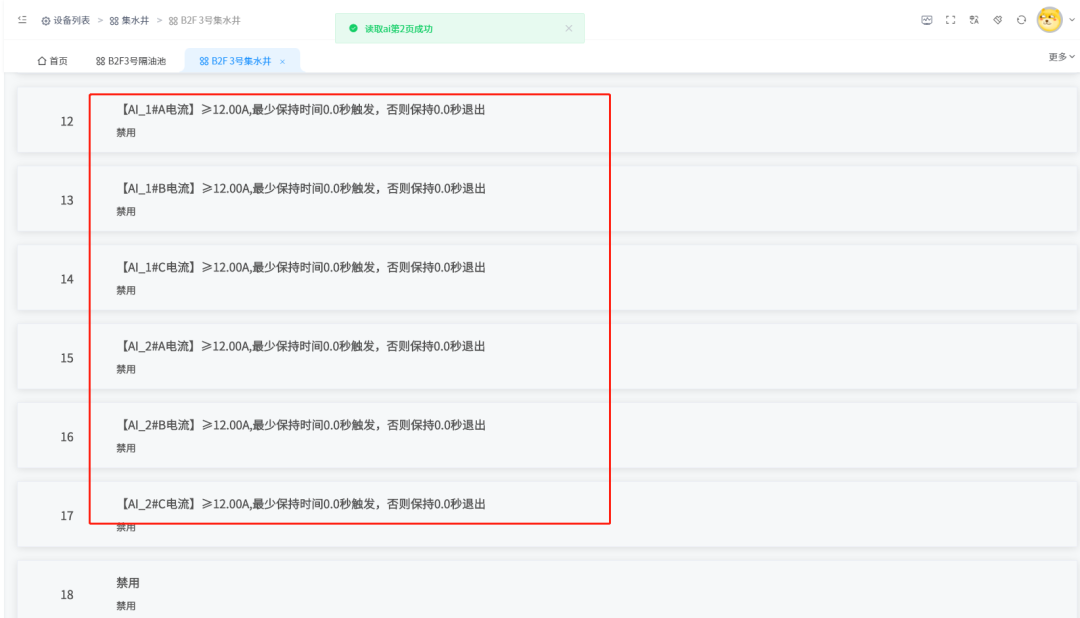Click the user avatar image
The height and width of the screenshot is (618, 1080).
pyautogui.click(x=1047, y=19)
